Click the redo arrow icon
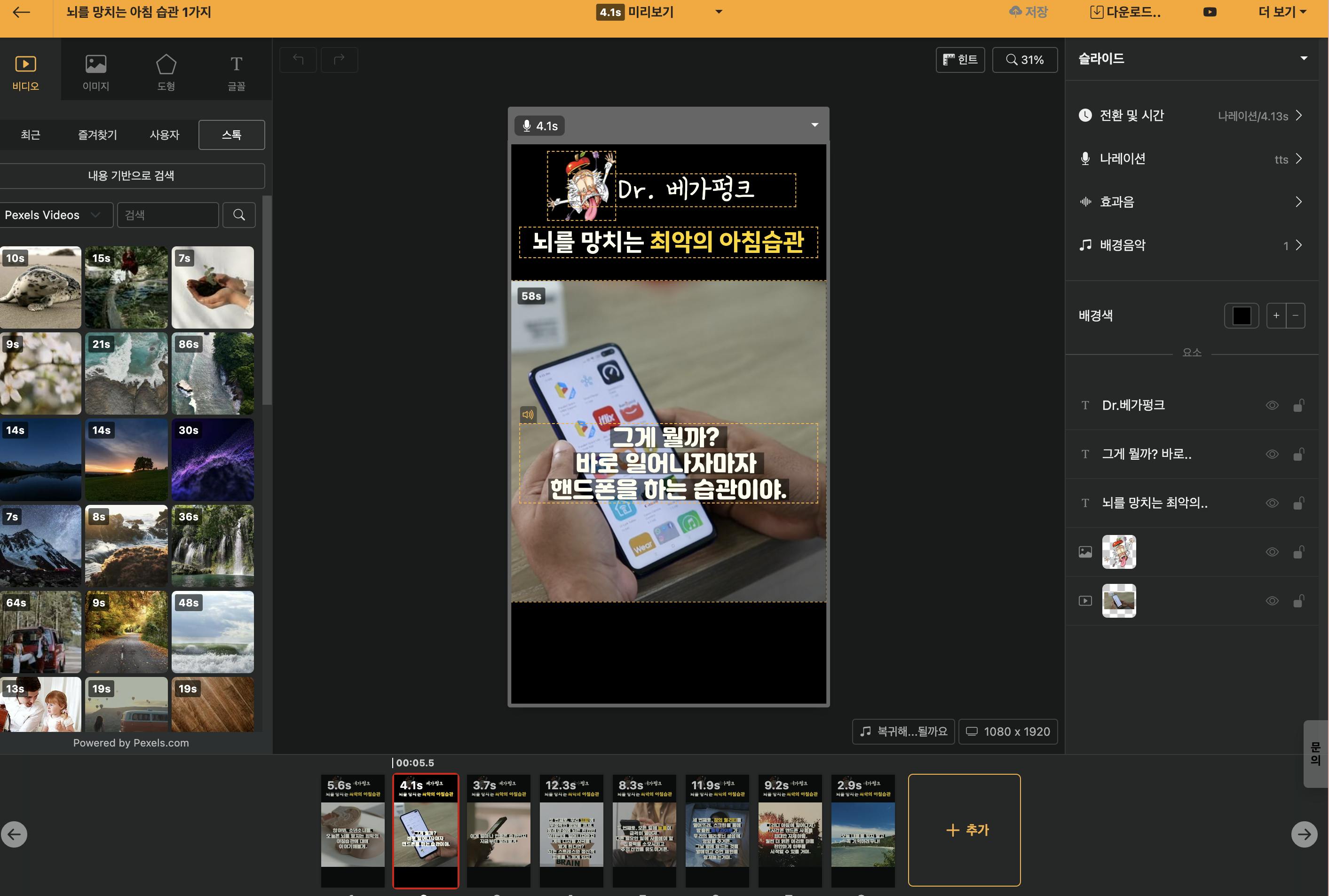The image size is (1329, 896). pos(339,59)
